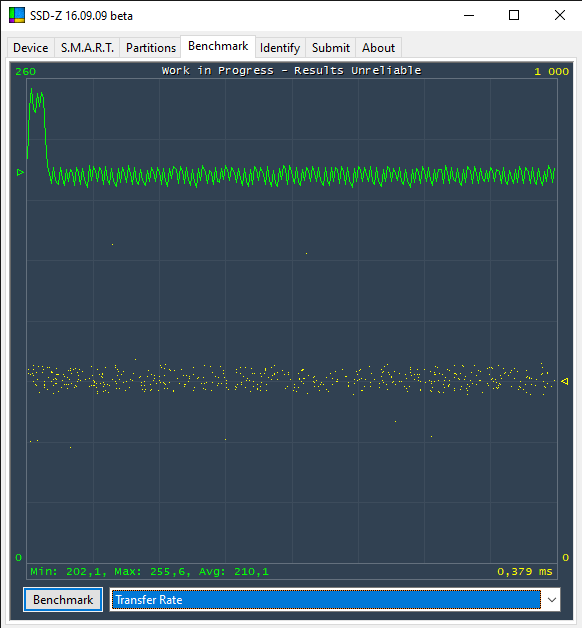Click the SSD-Z 16.09.09 beta title text
The width and height of the screenshot is (582, 628).
point(81,16)
